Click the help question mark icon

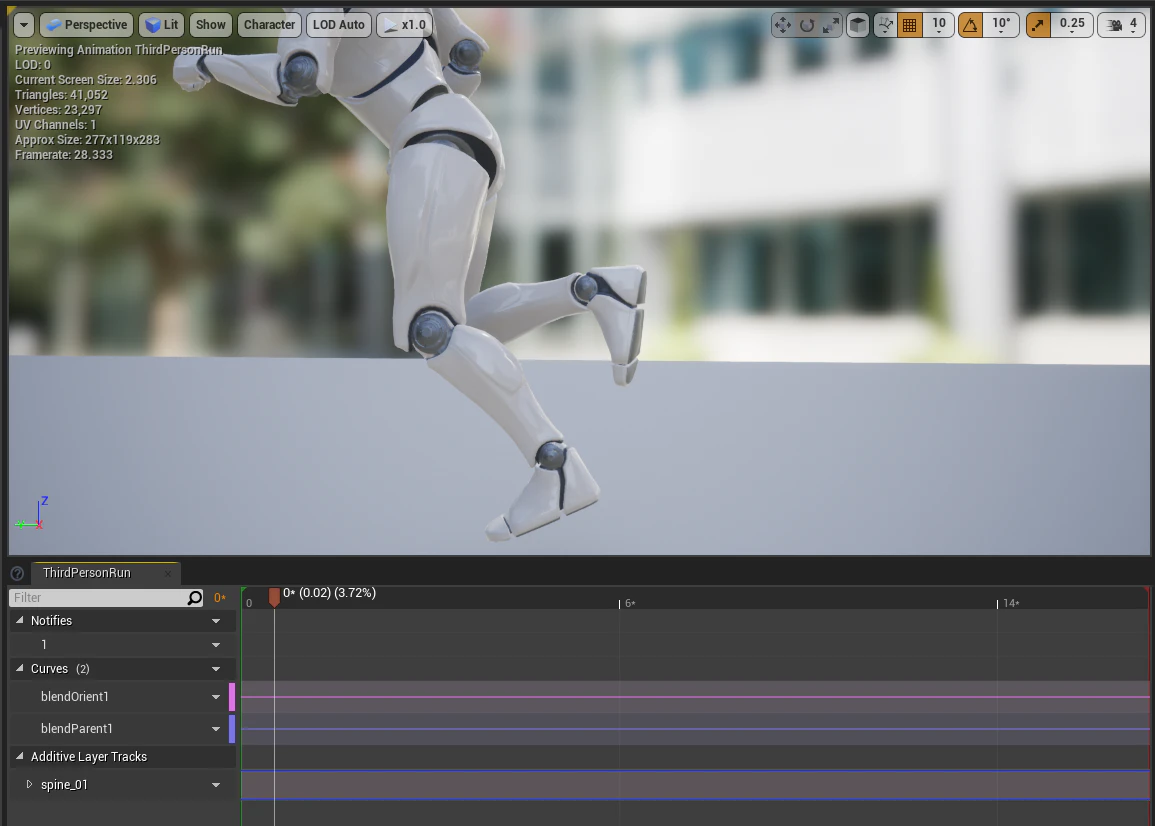[18, 573]
